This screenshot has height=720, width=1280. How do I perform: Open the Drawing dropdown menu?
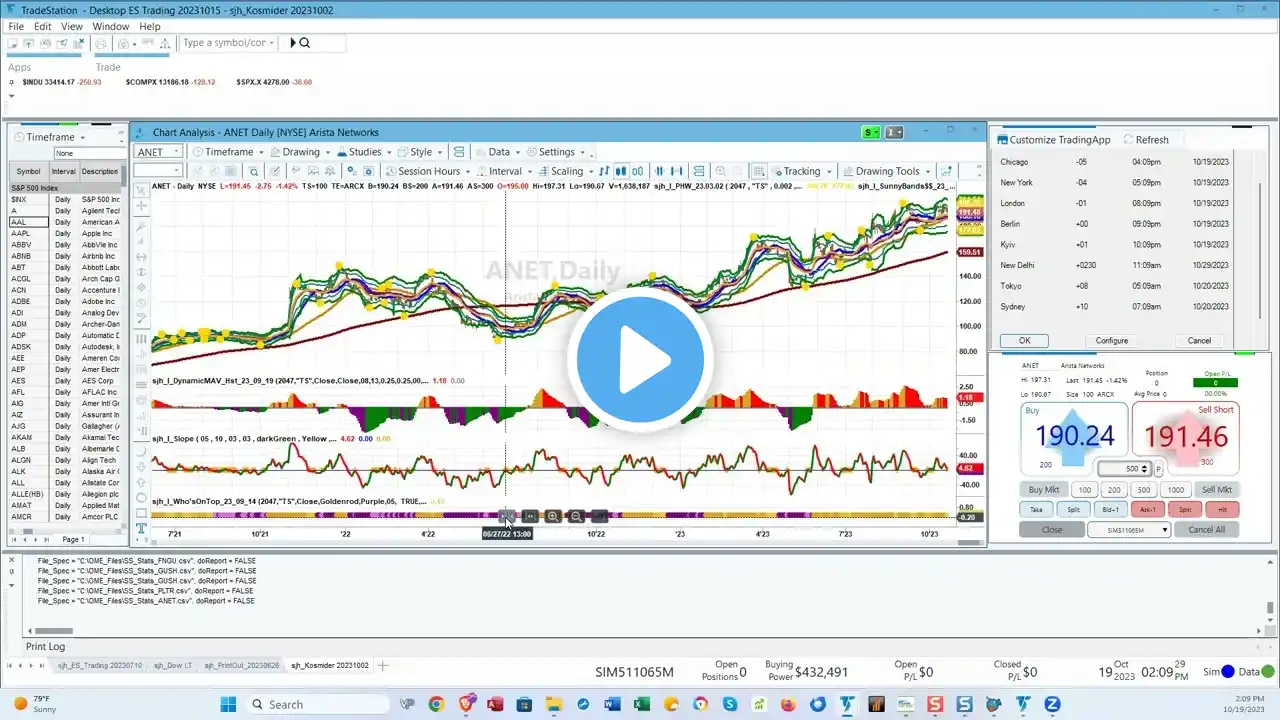[x=301, y=152]
